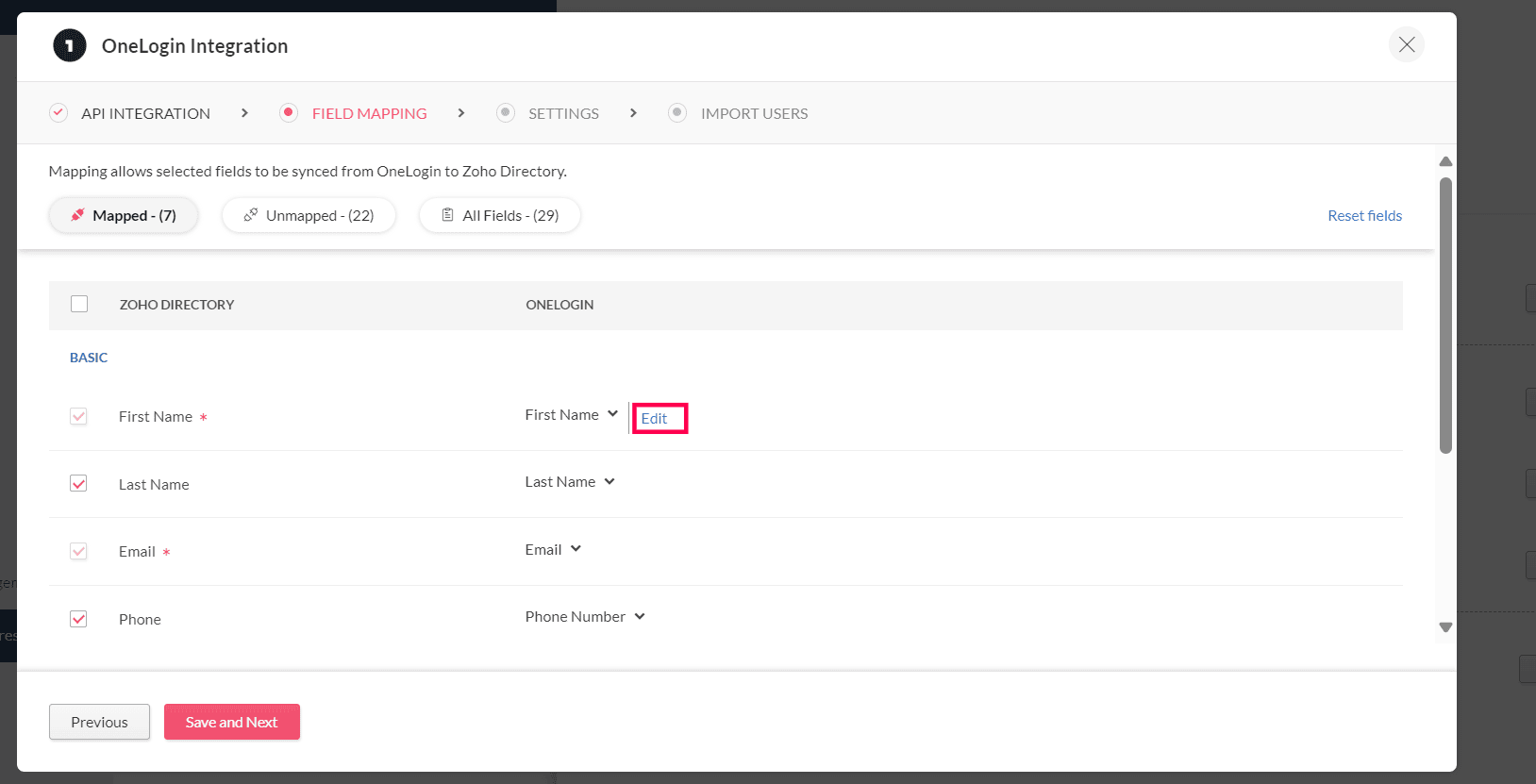
Task: Click the Field Mapping step indicator icon
Action: pos(289,113)
